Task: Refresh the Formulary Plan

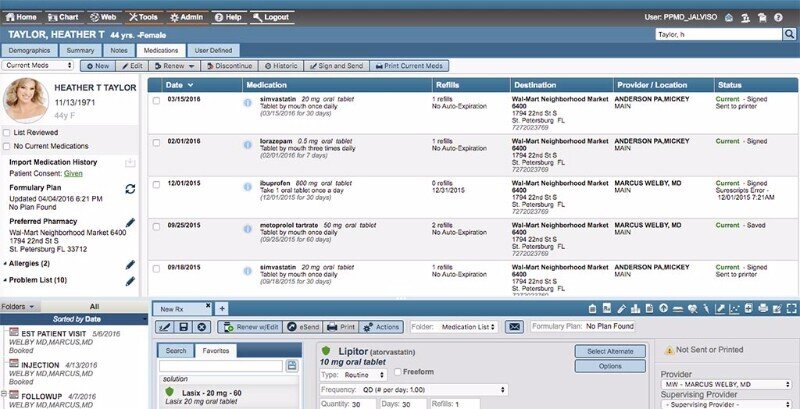Action: 130,189
